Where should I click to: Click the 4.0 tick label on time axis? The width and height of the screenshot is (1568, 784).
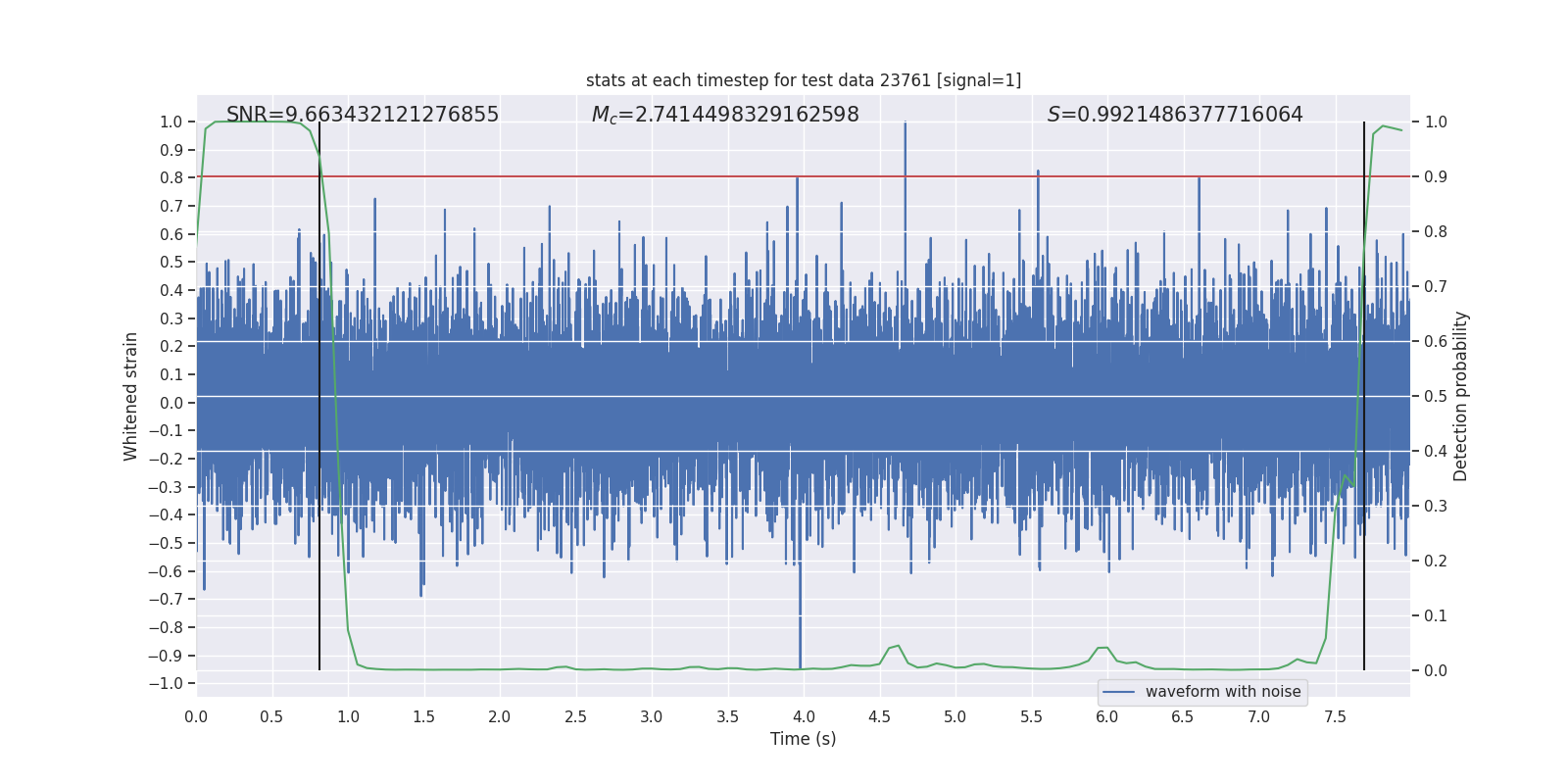[x=803, y=717]
